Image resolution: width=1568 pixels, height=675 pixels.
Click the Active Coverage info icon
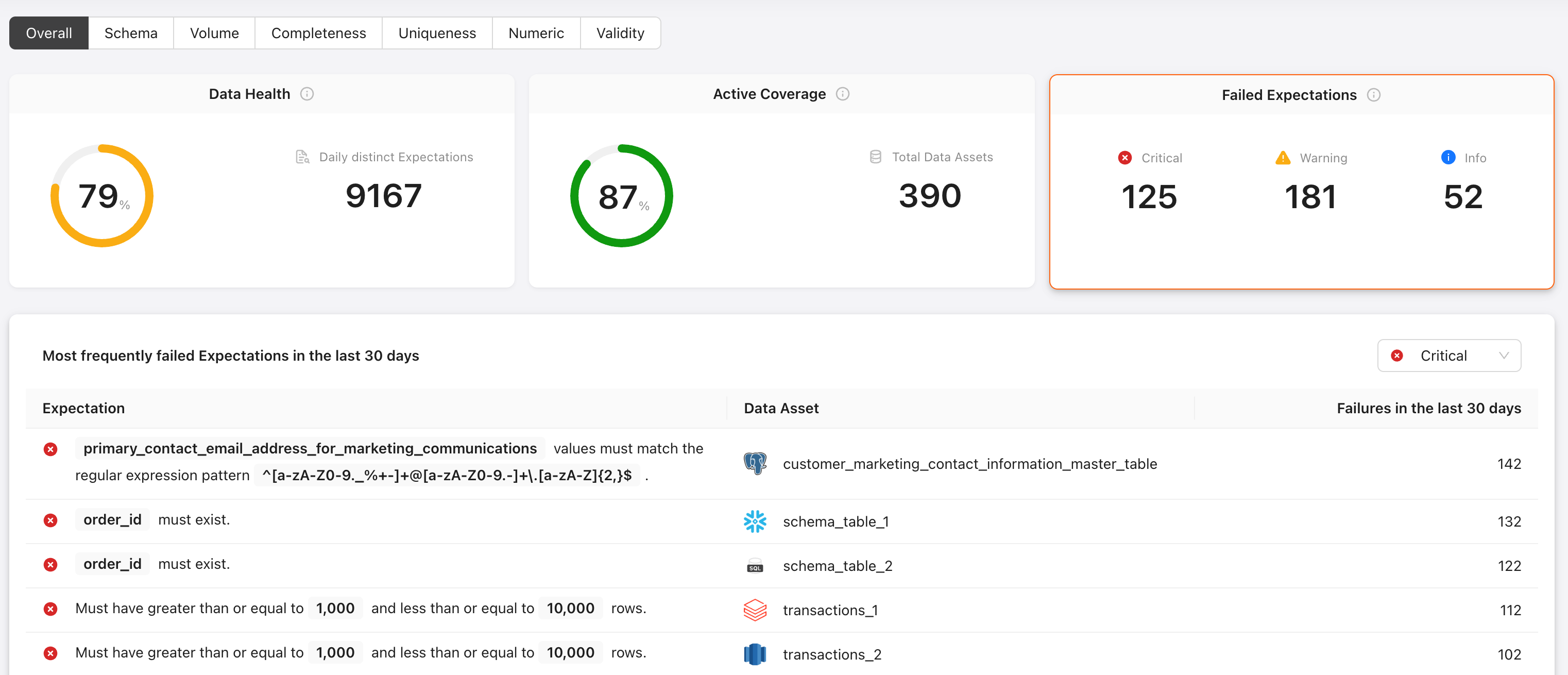coord(842,94)
